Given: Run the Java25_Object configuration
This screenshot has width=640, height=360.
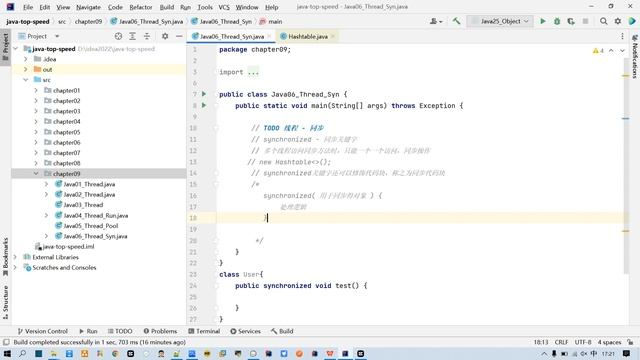Looking at the screenshot, I should [x=543, y=21].
